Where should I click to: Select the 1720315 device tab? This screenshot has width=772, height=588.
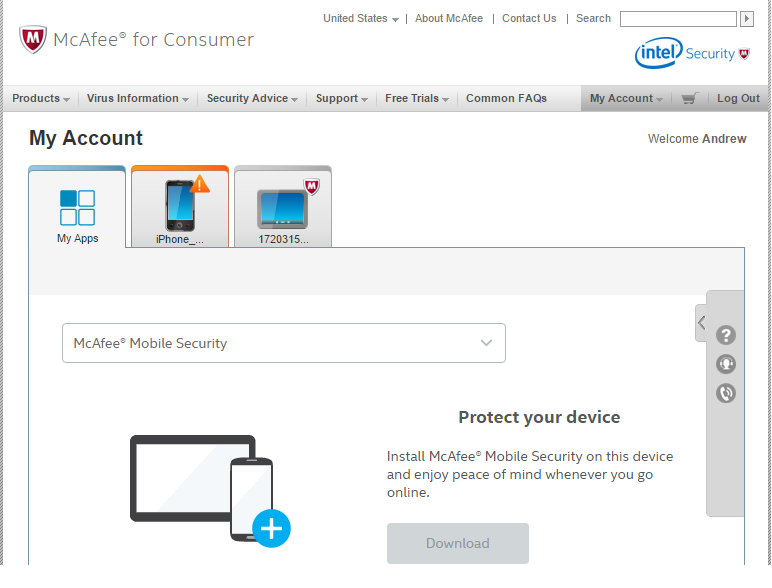pos(283,207)
